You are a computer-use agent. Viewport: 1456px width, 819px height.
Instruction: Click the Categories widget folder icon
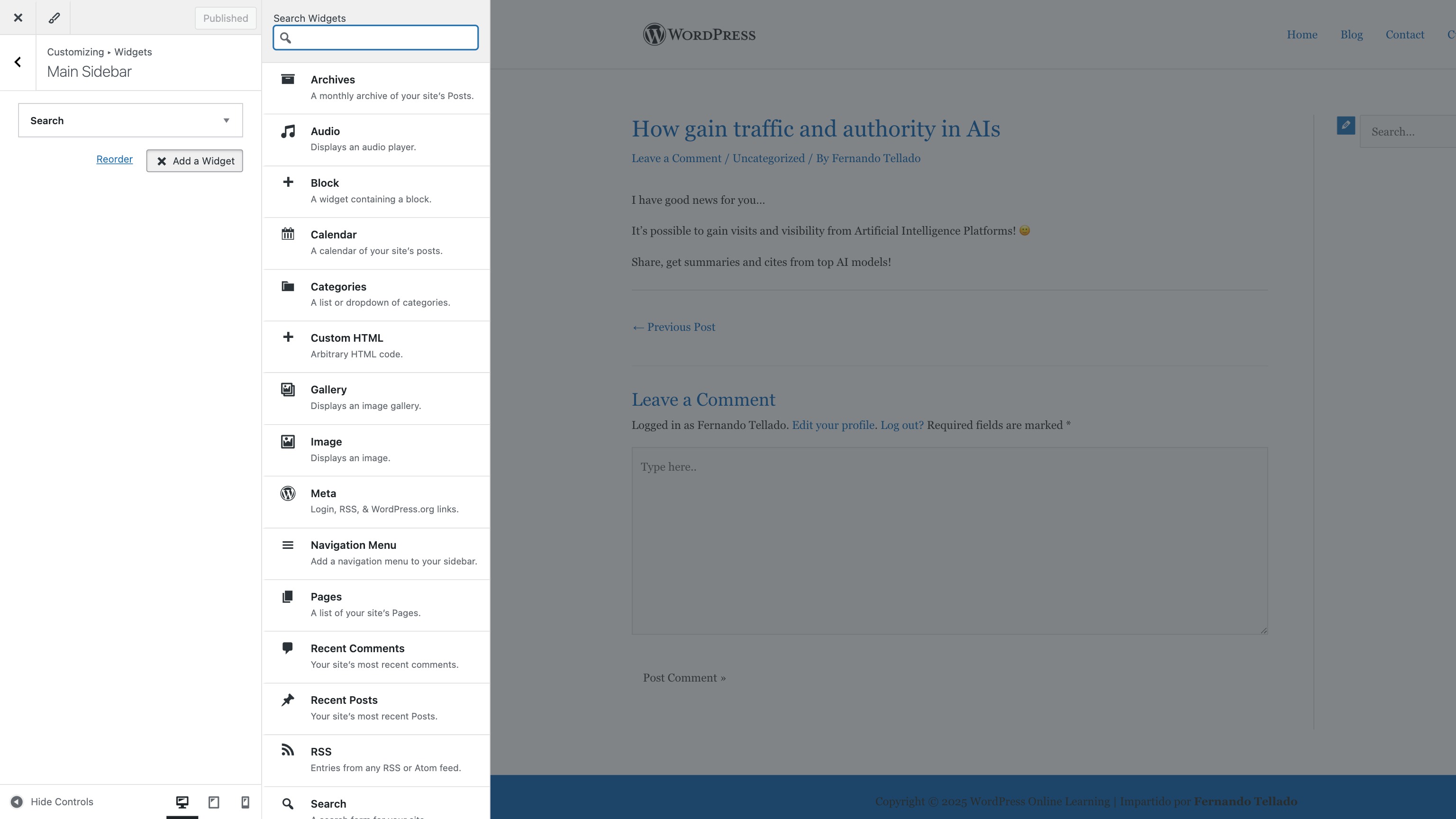288,286
